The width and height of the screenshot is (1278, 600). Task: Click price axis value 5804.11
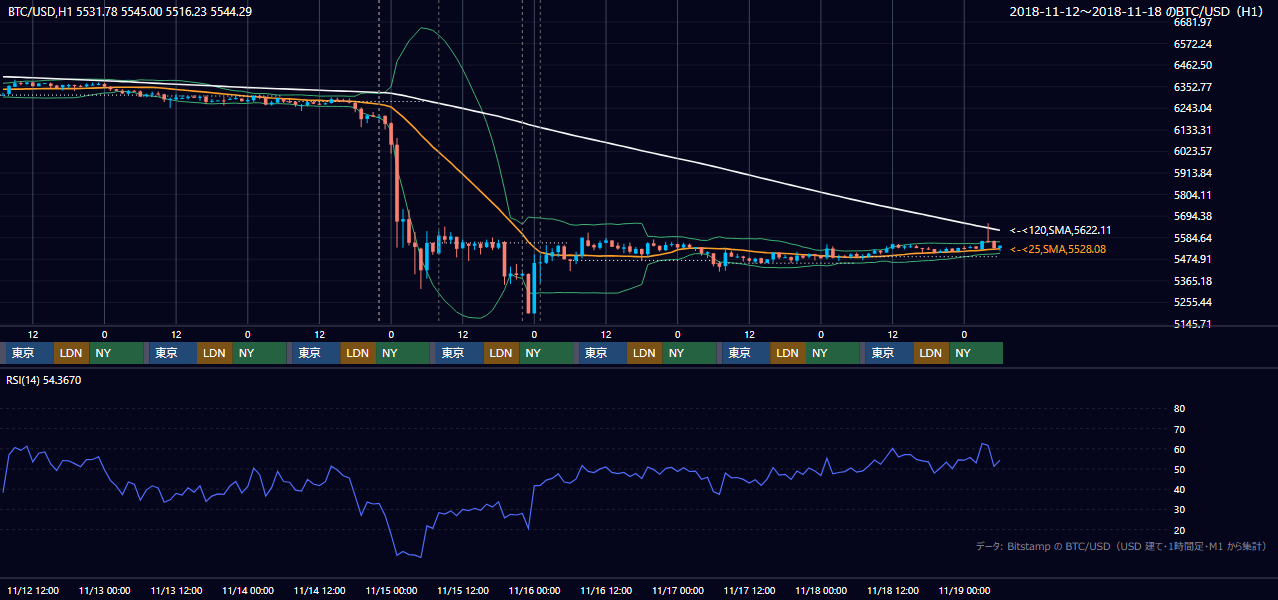coord(1193,195)
